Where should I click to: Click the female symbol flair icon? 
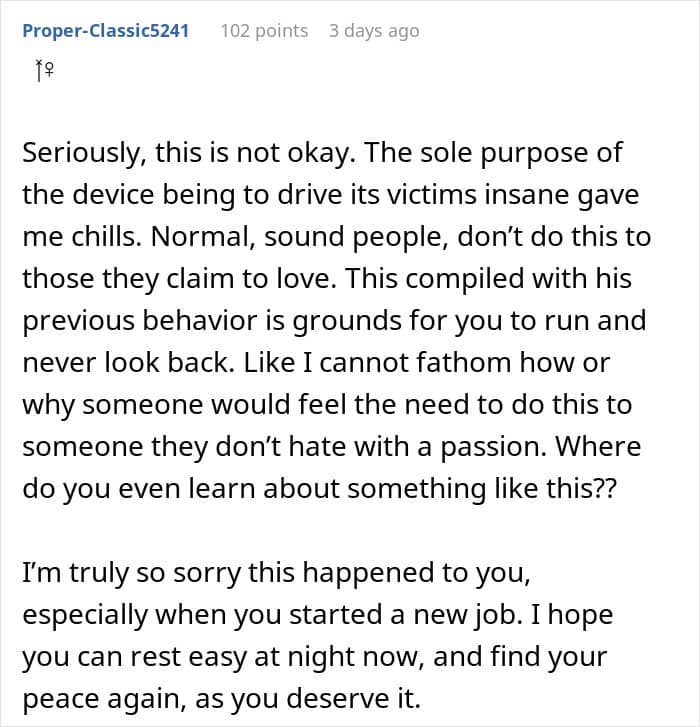point(43,71)
